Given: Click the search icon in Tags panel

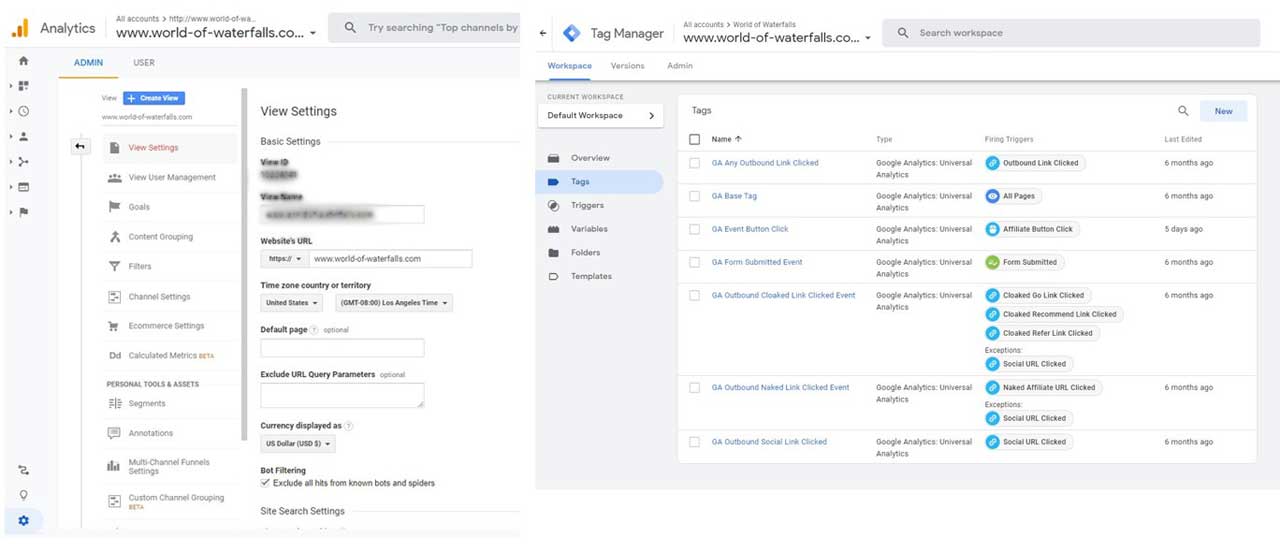Looking at the screenshot, I should click(1183, 111).
